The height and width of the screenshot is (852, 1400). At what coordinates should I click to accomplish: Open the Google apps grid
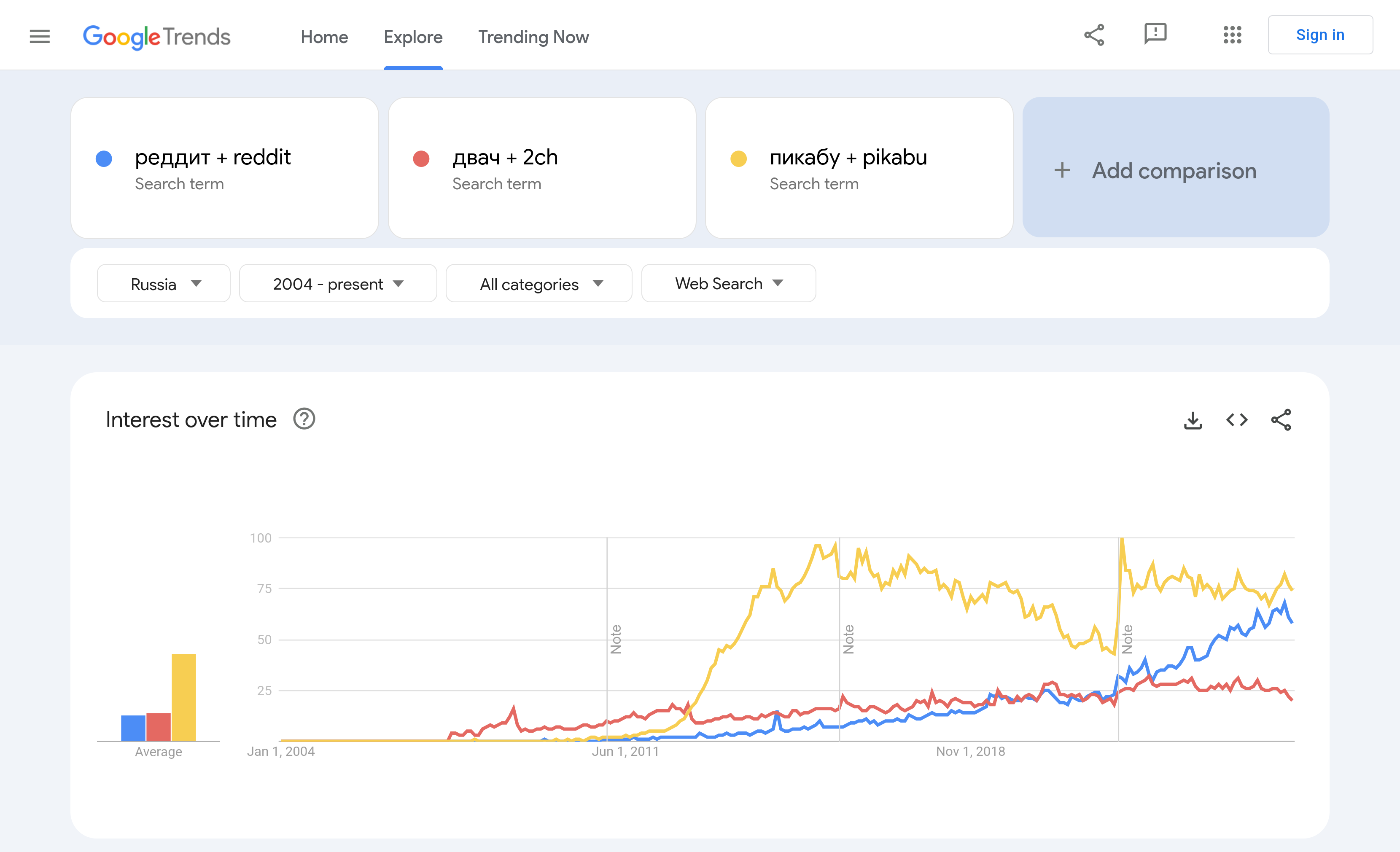(1232, 35)
